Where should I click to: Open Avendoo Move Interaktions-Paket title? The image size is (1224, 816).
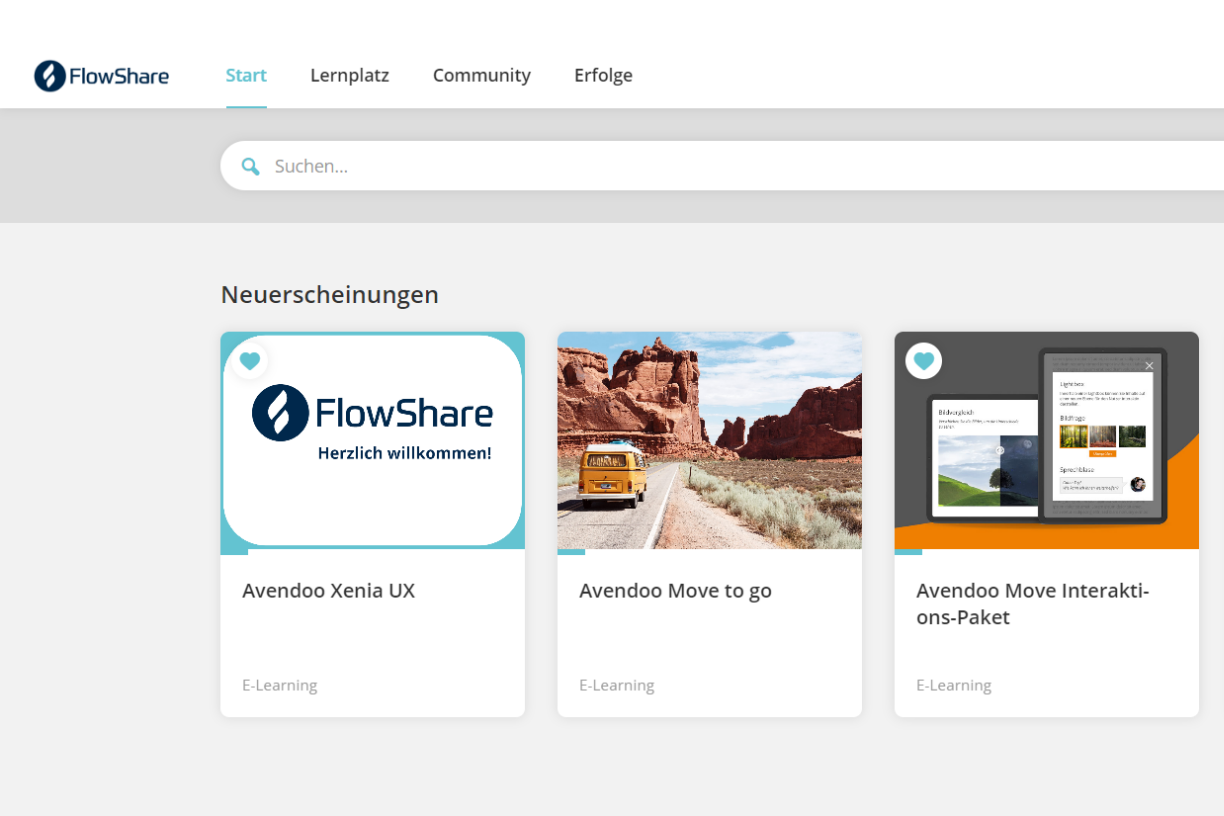(1033, 604)
